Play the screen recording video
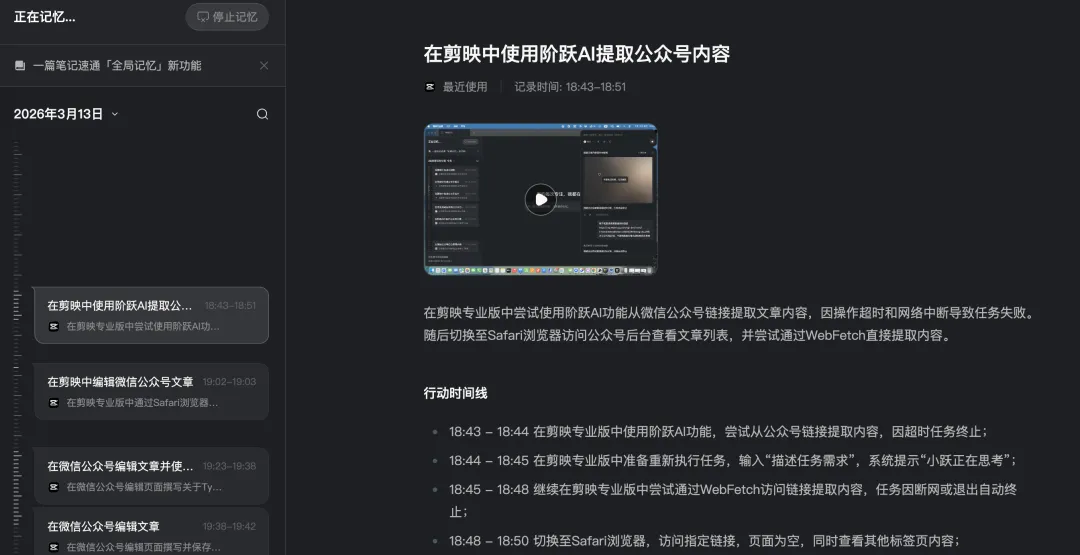 (x=541, y=200)
